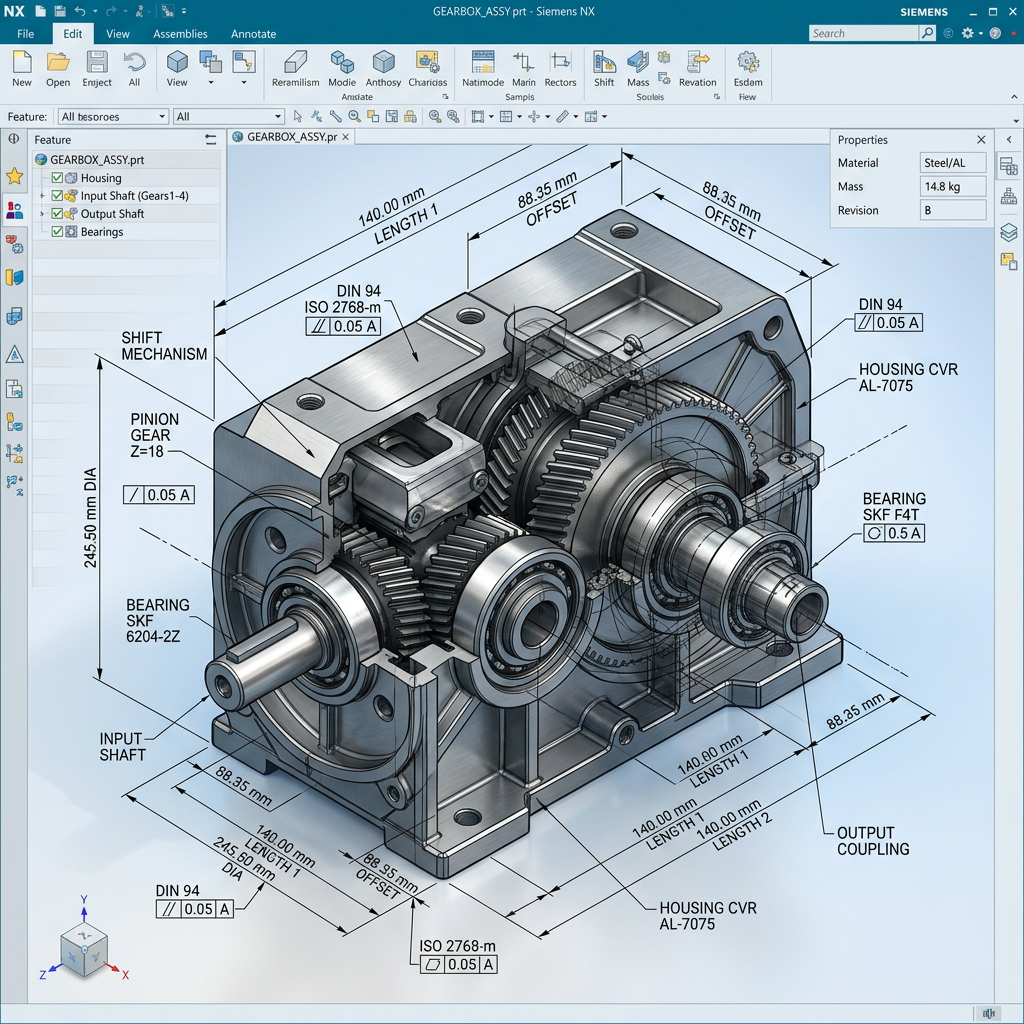Select the GEARBOX_ASSY.prt root tree item
Viewport: 1024px width, 1024px height.
(x=126, y=159)
